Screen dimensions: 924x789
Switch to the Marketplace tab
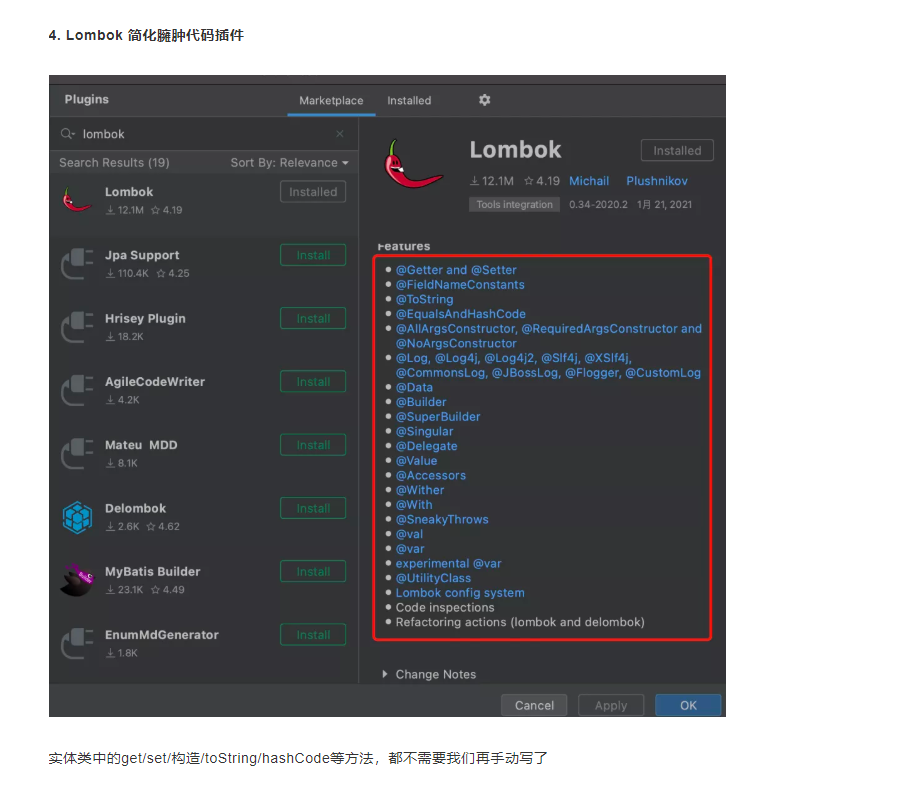pyautogui.click(x=331, y=101)
